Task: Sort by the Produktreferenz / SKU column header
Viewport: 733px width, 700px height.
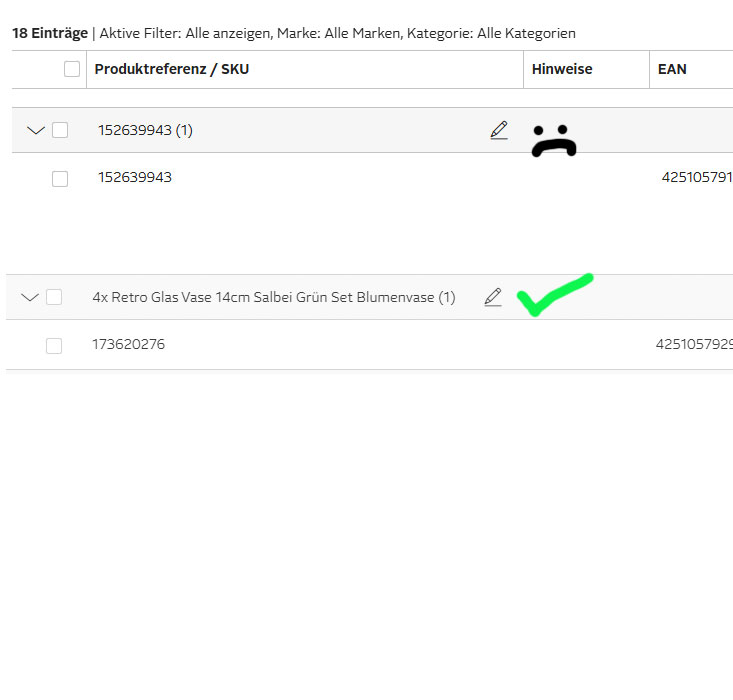Action: click(x=171, y=69)
